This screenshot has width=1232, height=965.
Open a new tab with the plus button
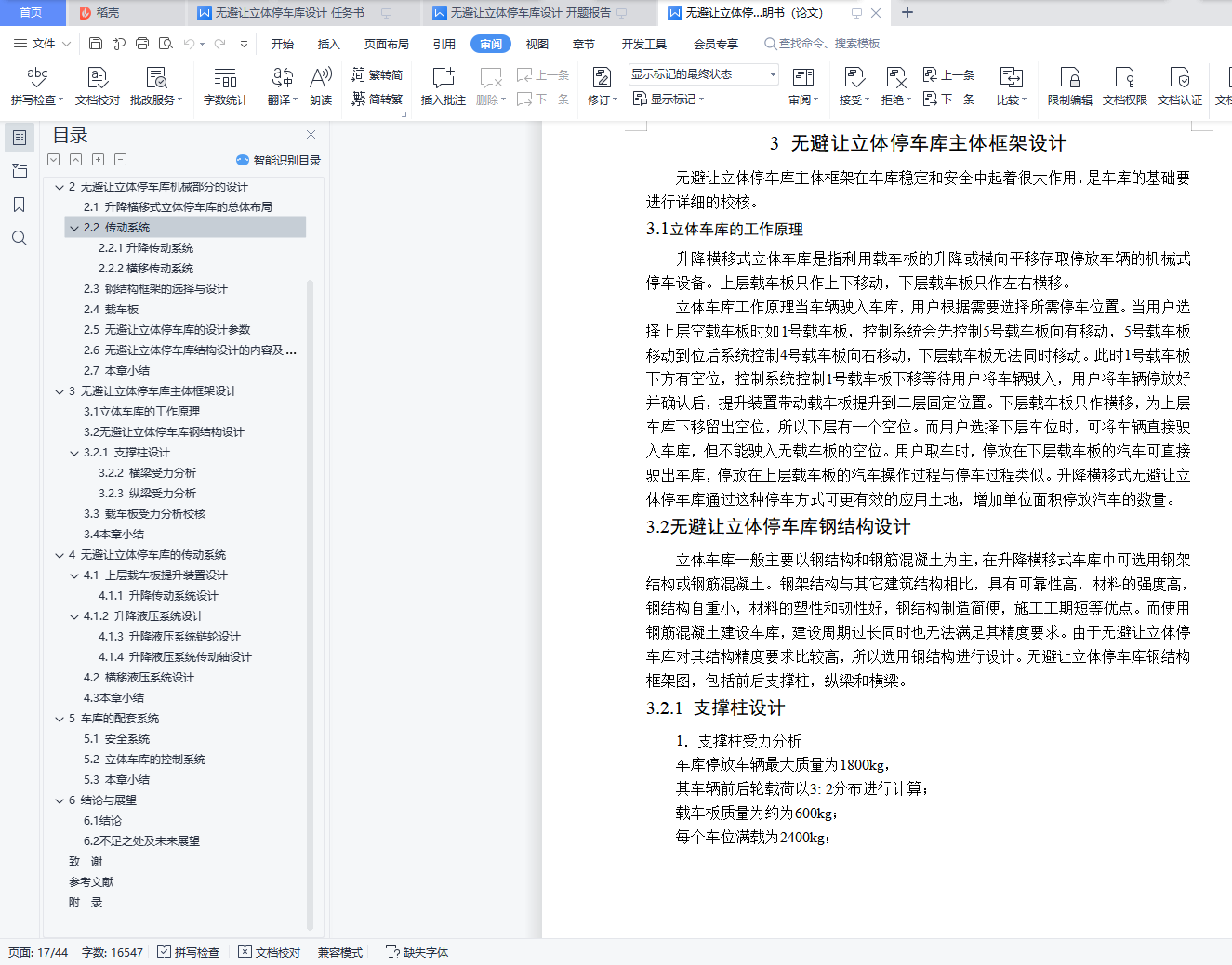907,12
